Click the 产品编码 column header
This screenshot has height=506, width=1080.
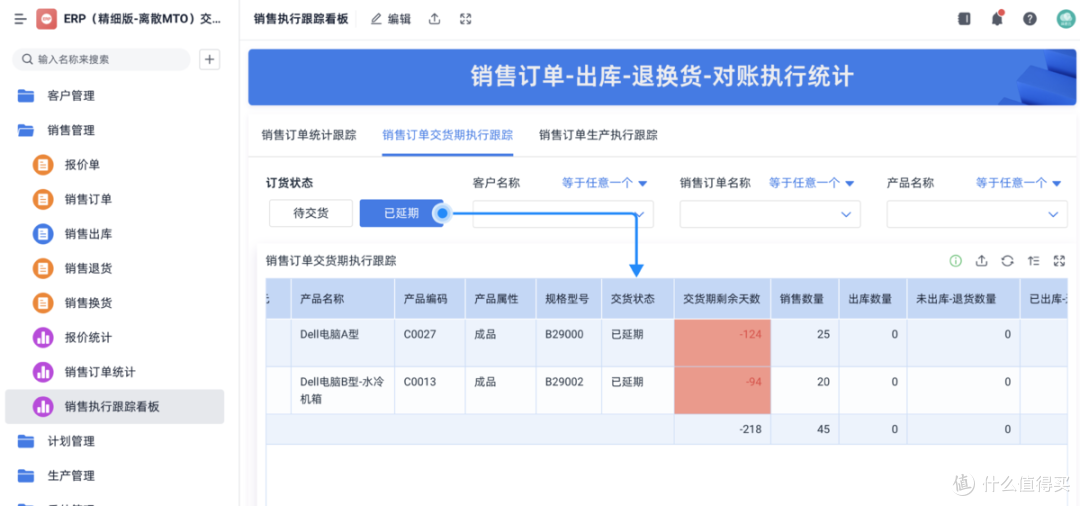pos(430,299)
